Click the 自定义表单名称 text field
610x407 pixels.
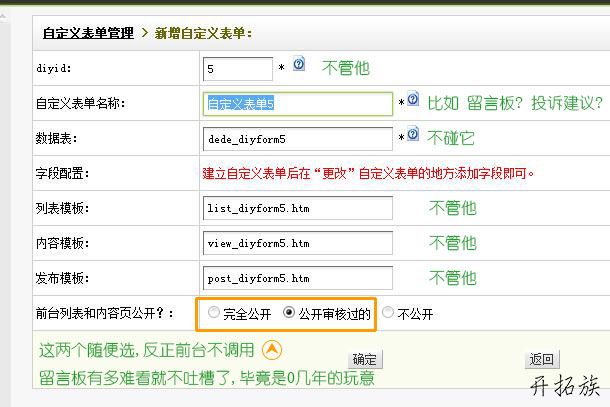(298, 104)
